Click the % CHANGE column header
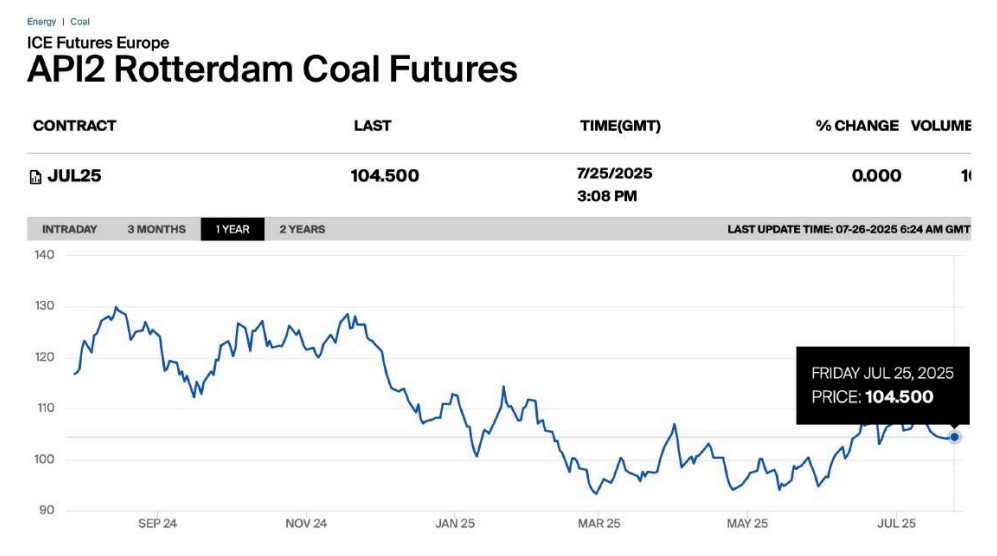997x556 pixels. click(x=857, y=126)
